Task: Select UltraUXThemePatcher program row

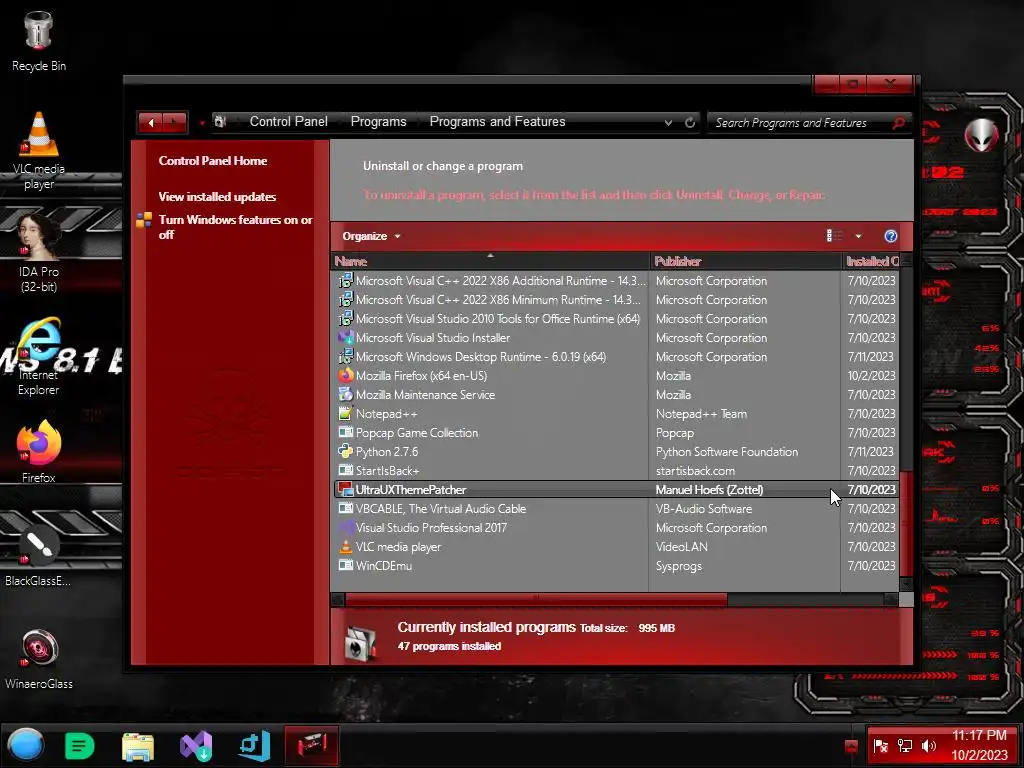Action: point(616,489)
